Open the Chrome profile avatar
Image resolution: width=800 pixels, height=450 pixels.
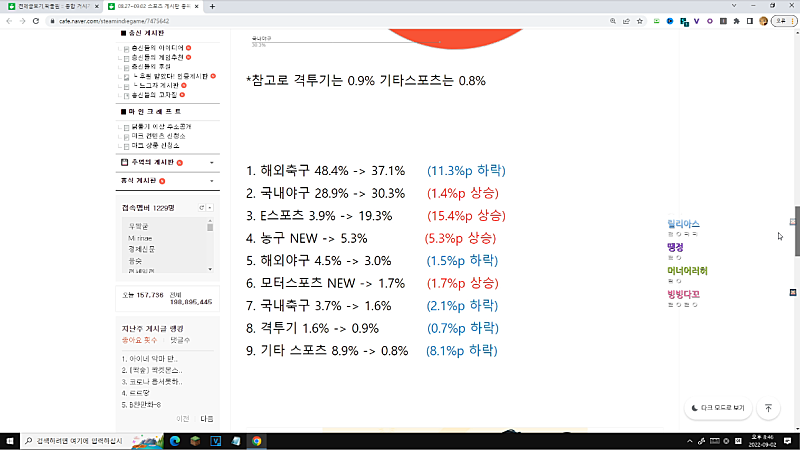click(763, 21)
